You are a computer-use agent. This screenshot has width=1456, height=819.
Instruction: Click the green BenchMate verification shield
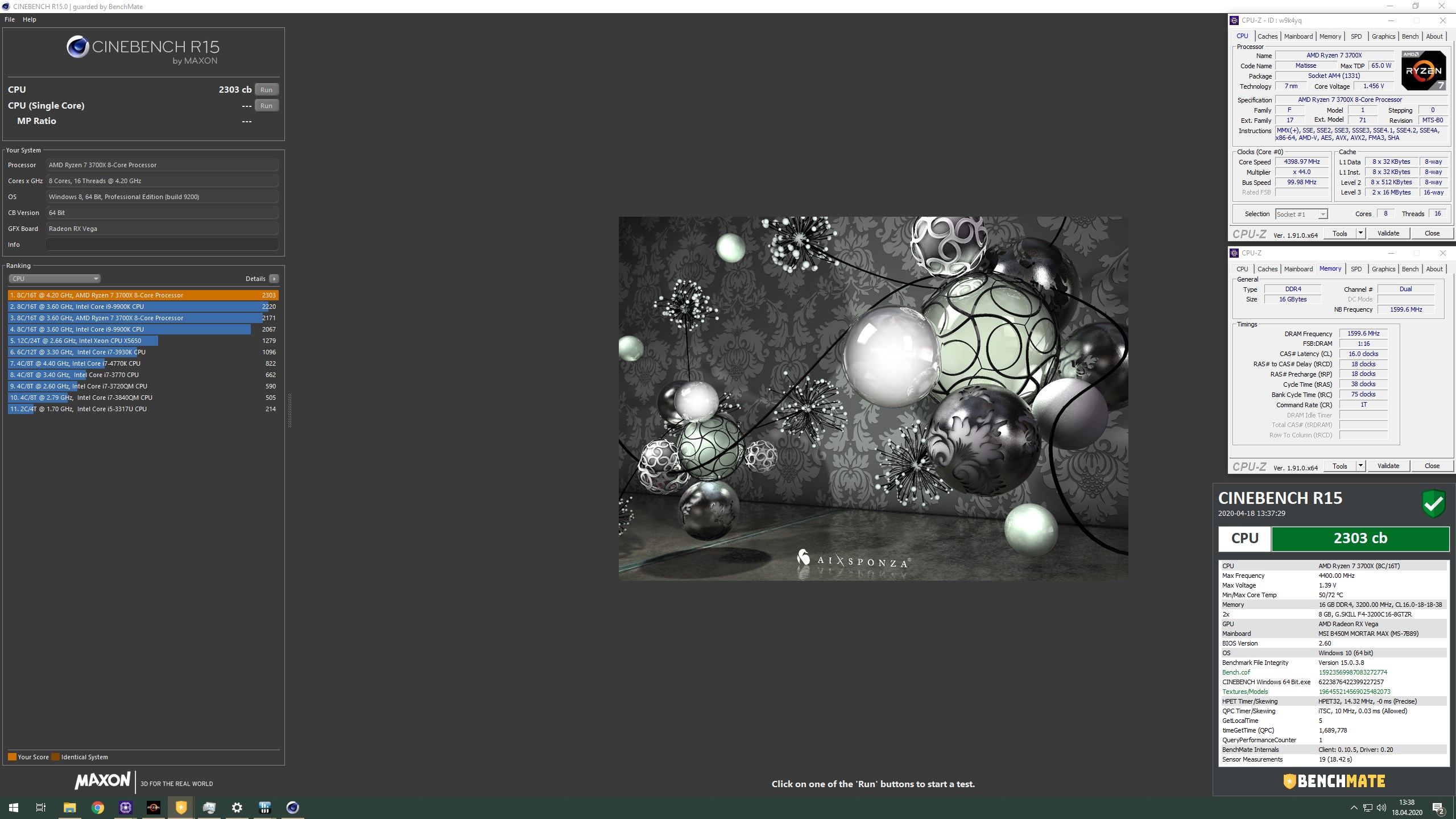tap(1434, 504)
